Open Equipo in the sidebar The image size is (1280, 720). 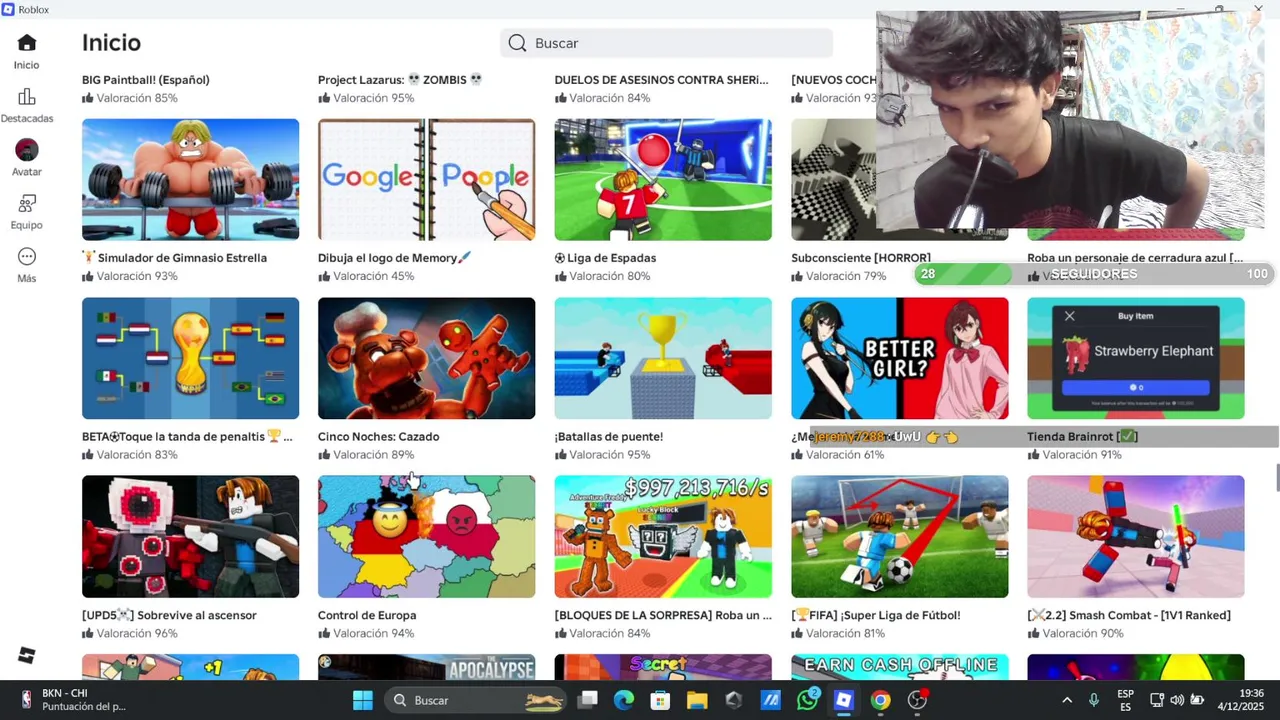pyautogui.click(x=27, y=212)
